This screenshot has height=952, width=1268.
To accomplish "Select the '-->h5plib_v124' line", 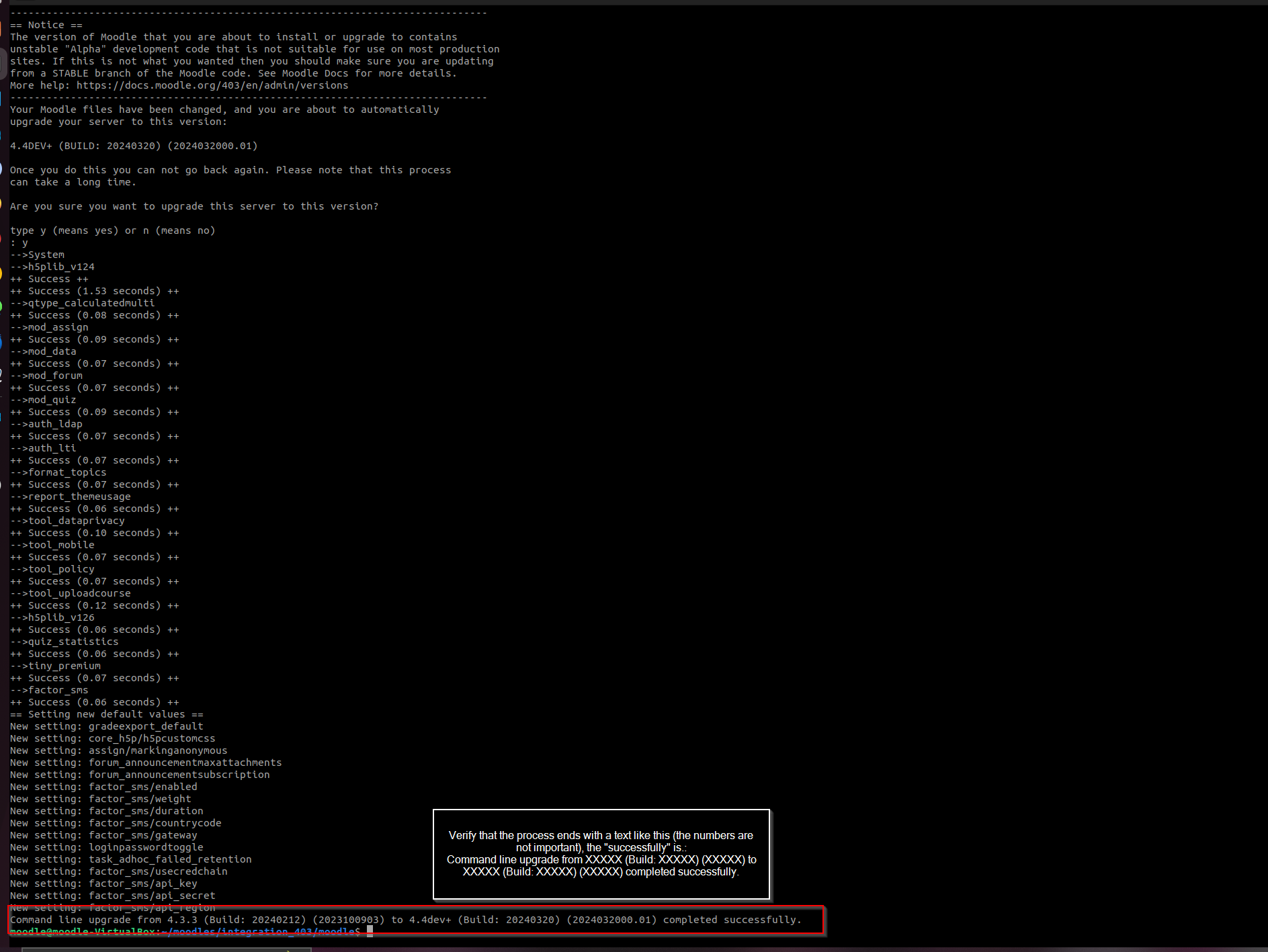I will (x=52, y=267).
